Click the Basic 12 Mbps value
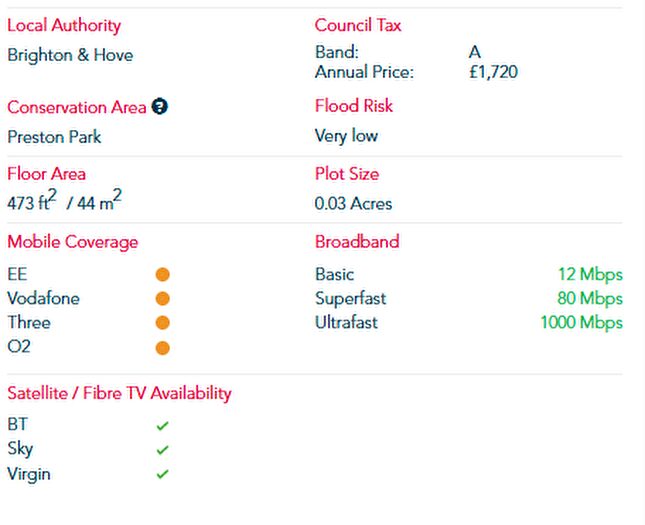Screen dimensions: 645x525 pos(590,274)
